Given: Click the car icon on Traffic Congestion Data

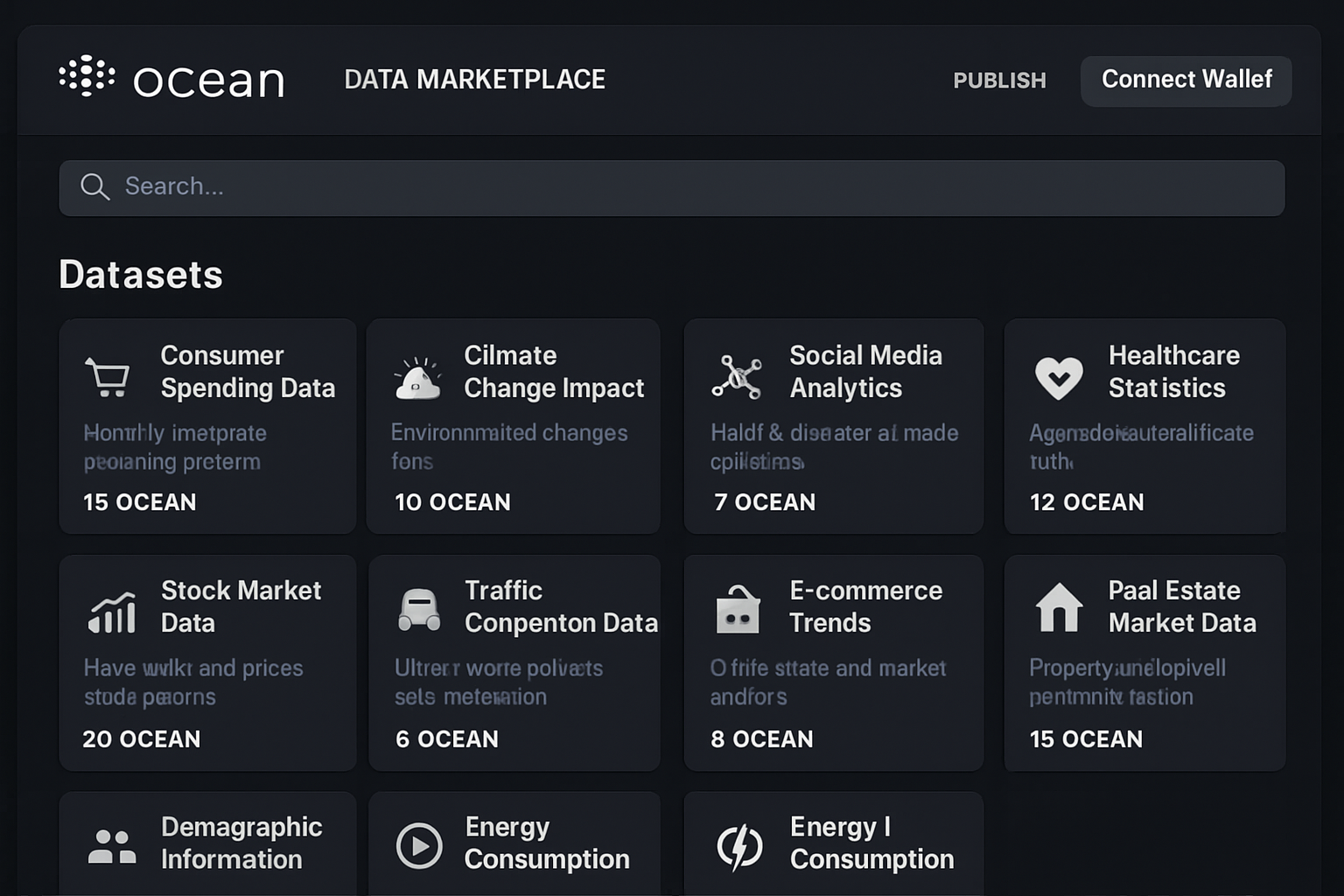Looking at the screenshot, I should tap(419, 611).
